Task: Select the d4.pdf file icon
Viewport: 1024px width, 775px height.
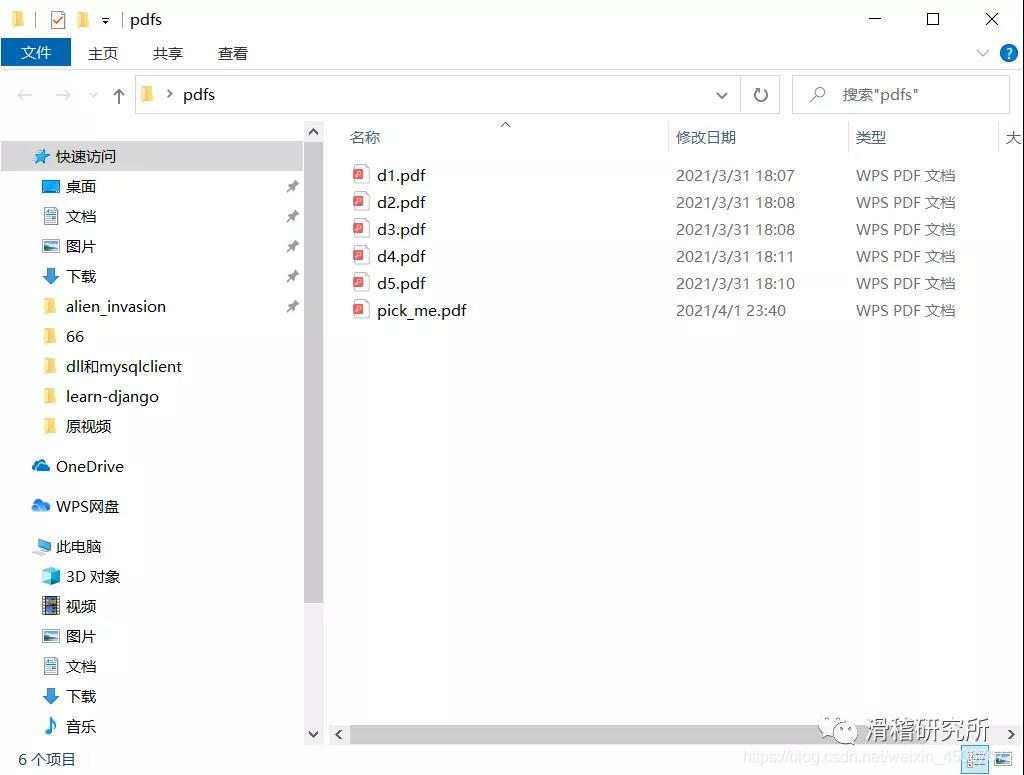Action: pyautogui.click(x=360, y=256)
